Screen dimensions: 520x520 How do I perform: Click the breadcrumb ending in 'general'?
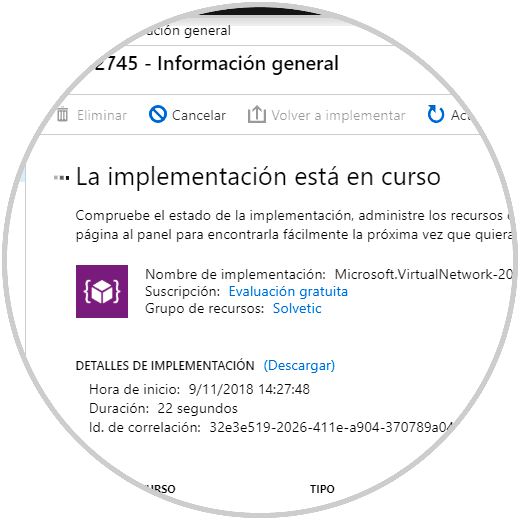[x=185, y=31]
